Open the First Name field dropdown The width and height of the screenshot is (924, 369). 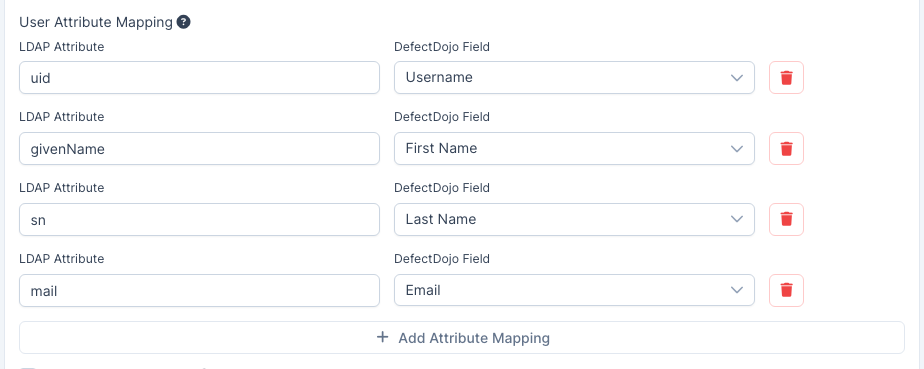tap(574, 149)
